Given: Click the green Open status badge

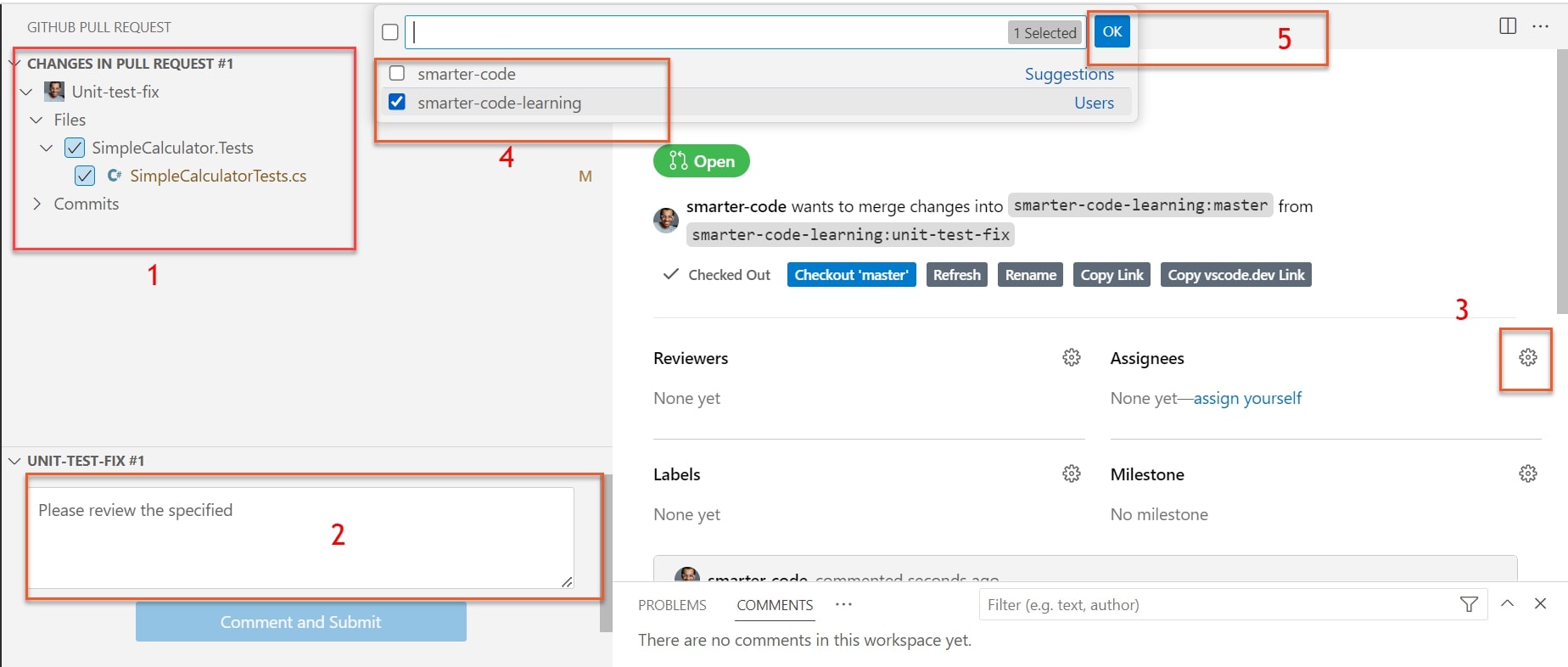Looking at the screenshot, I should tap(702, 161).
